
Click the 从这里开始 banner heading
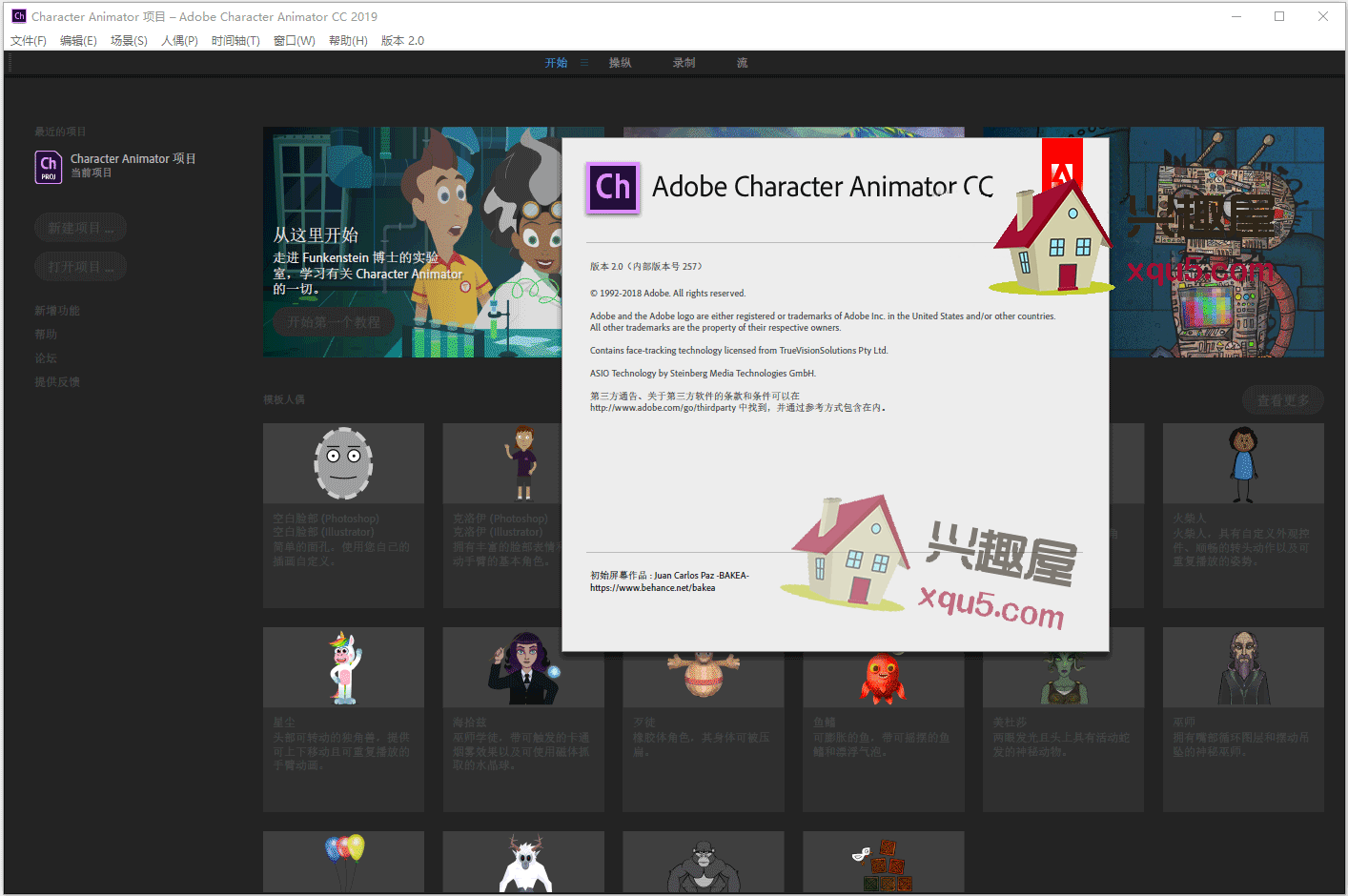[x=316, y=234]
